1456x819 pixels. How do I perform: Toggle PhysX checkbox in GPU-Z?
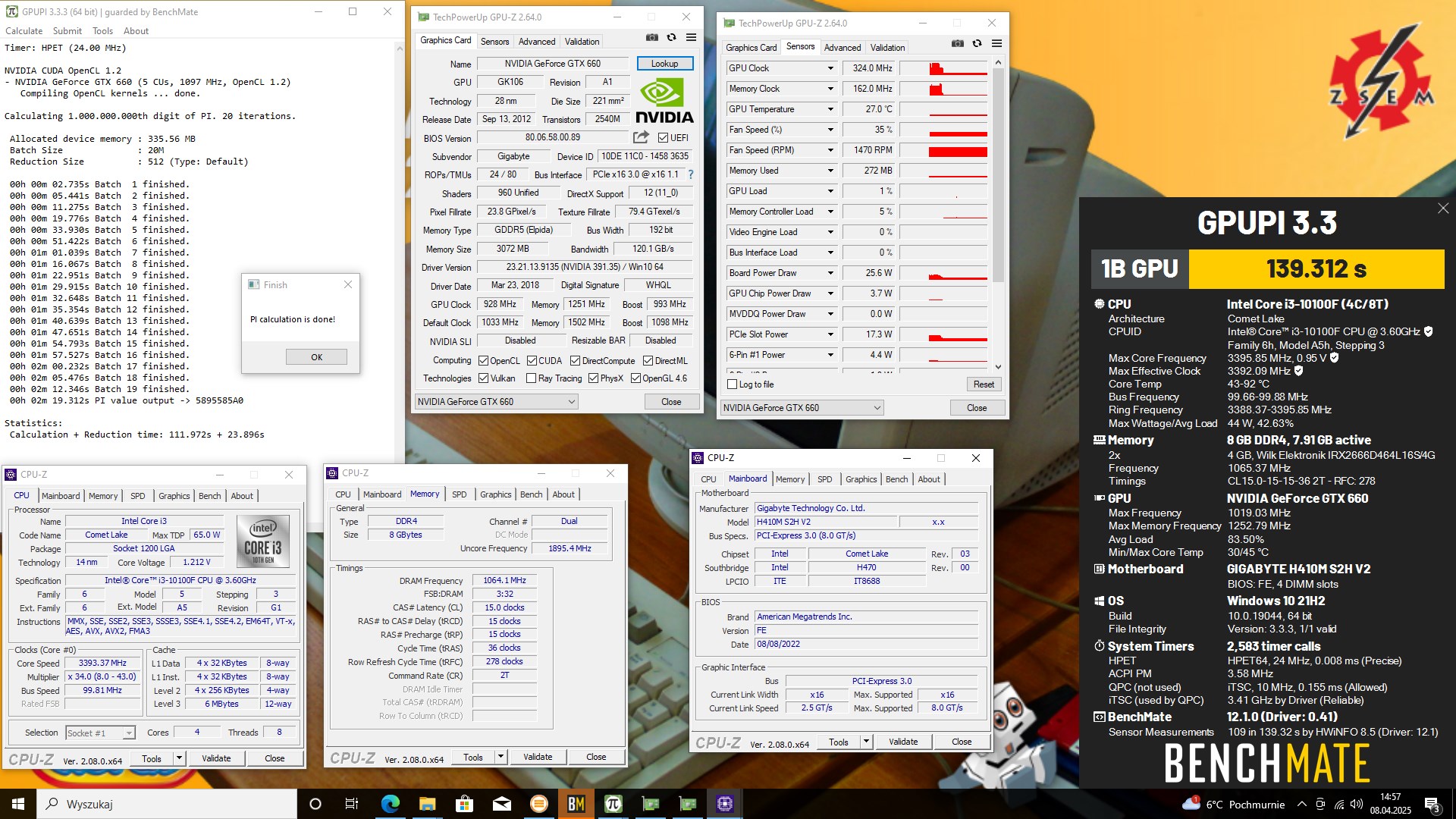click(593, 378)
